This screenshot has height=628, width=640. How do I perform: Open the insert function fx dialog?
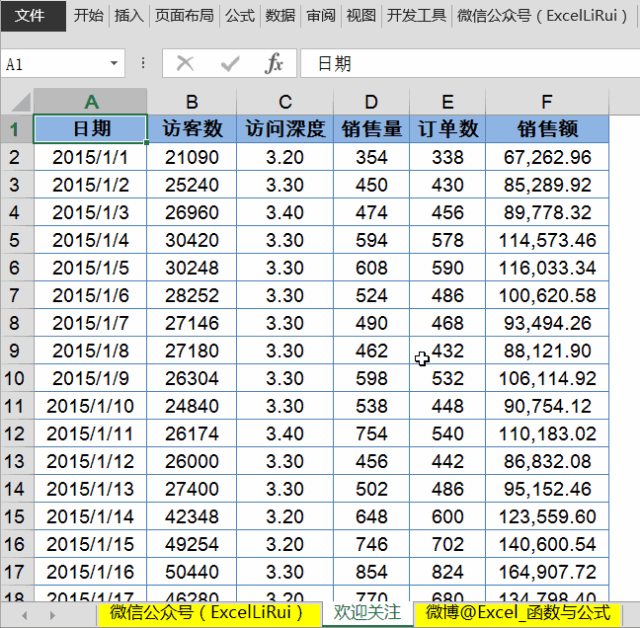click(273, 63)
